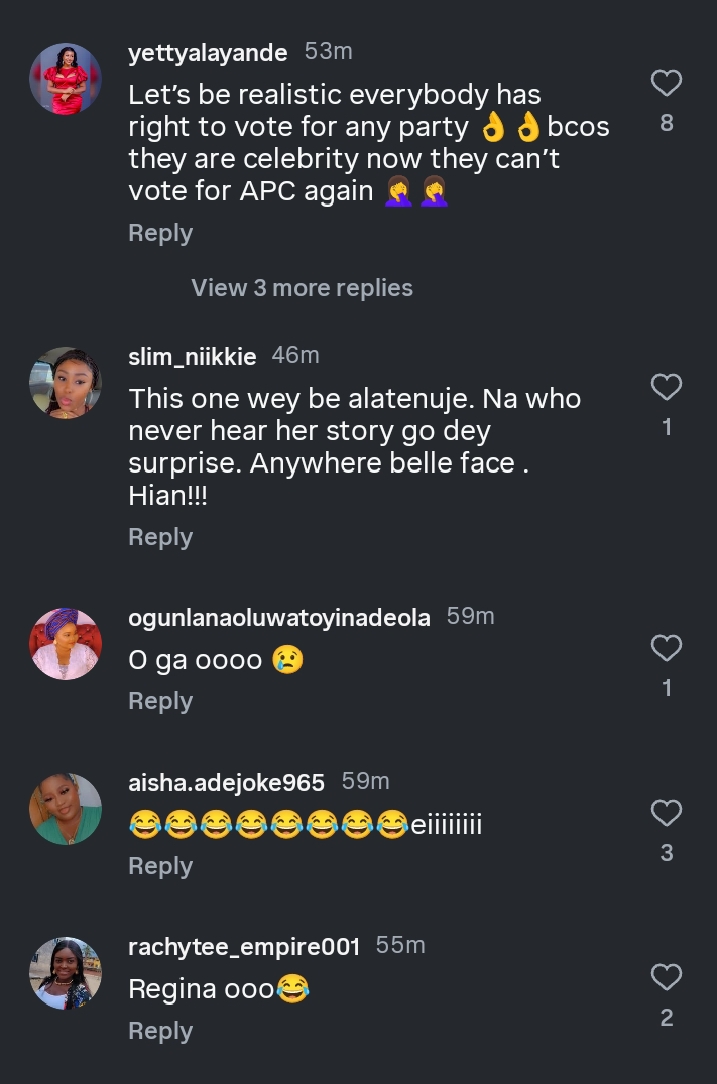Reply to yettyalayande's comment
The height and width of the screenshot is (1084, 717).
[160, 233]
